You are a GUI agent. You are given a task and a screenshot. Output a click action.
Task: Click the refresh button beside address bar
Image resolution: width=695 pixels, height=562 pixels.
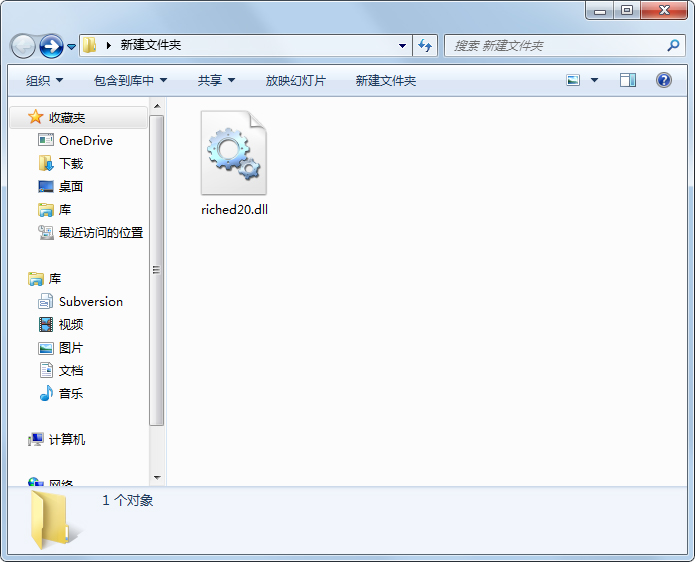point(426,45)
